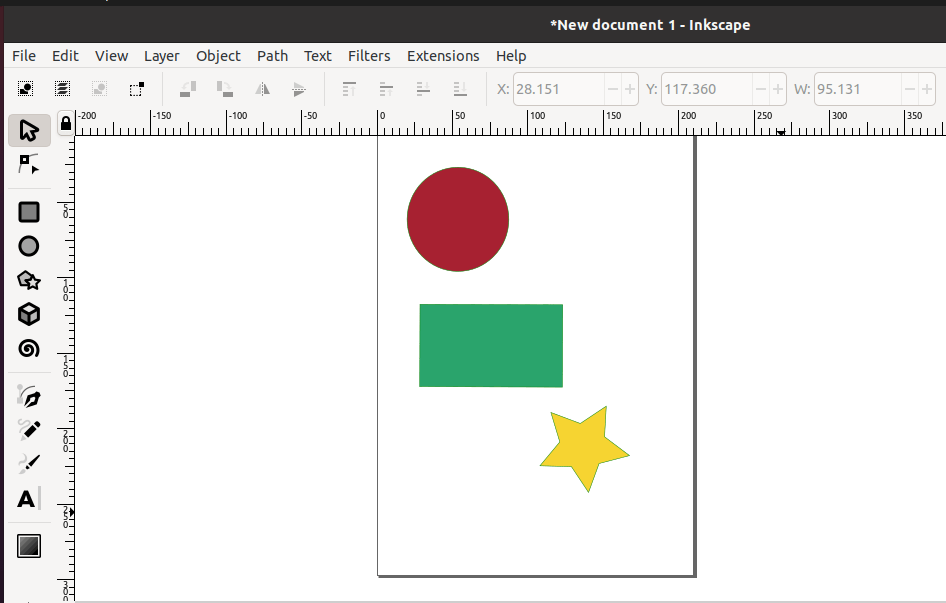Image resolution: width=946 pixels, height=603 pixels.
Task: Increment the X coordinate with plus stepper
Action: 628,89
